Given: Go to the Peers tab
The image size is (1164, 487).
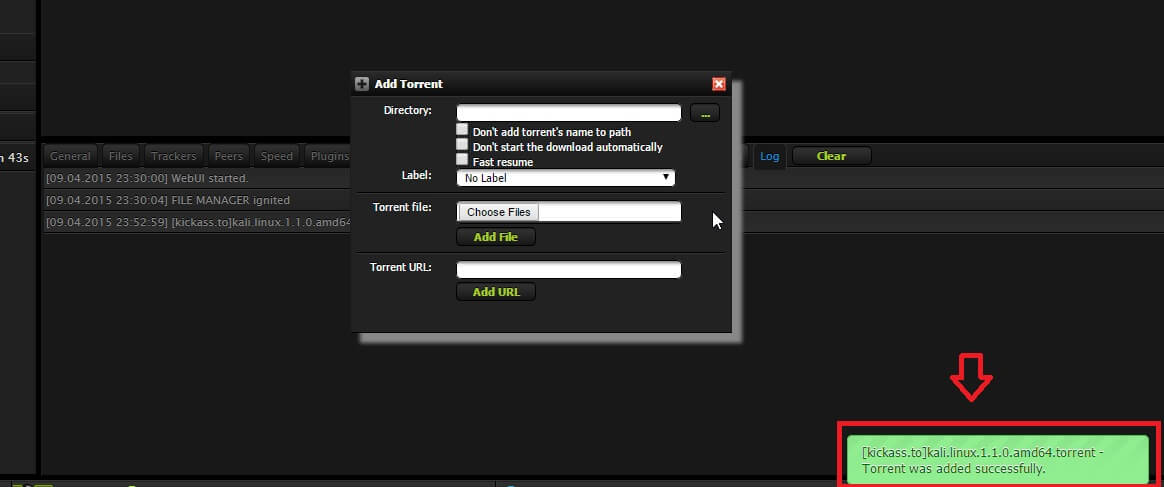Looking at the screenshot, I should click(229, 156).
